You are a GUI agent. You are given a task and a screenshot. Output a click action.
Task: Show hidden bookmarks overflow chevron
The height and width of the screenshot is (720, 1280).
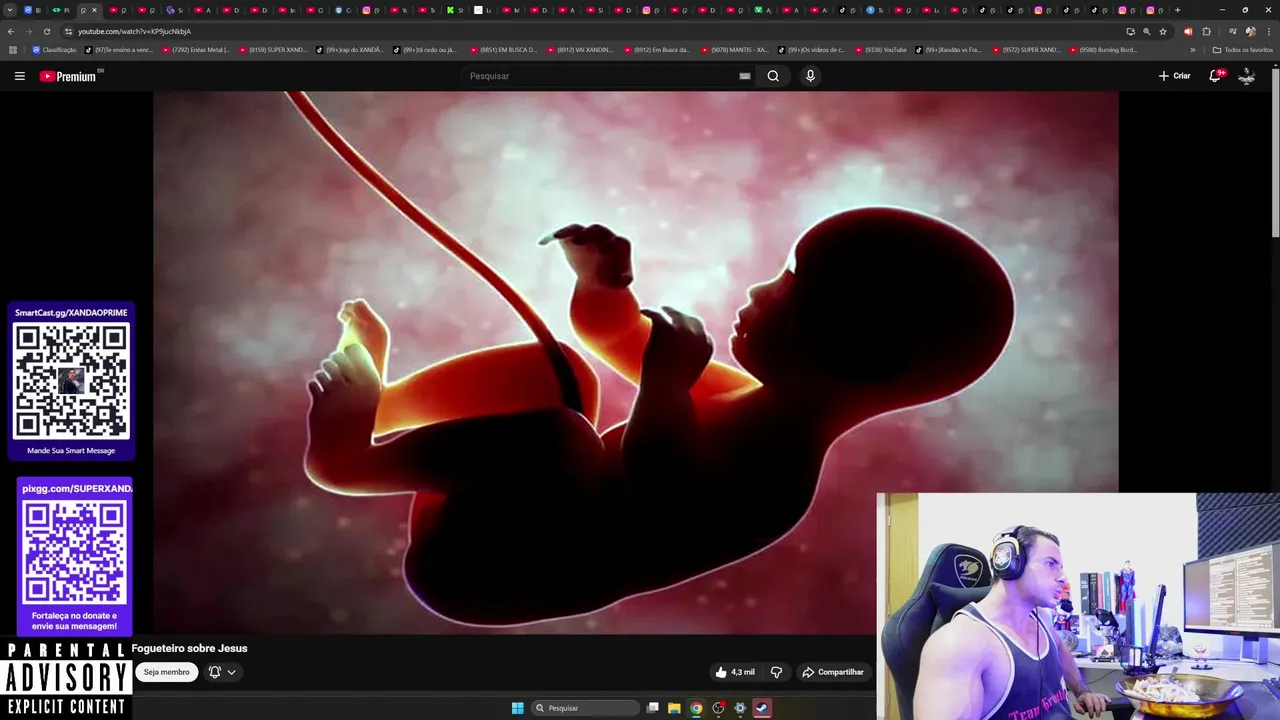[1192, 50]
